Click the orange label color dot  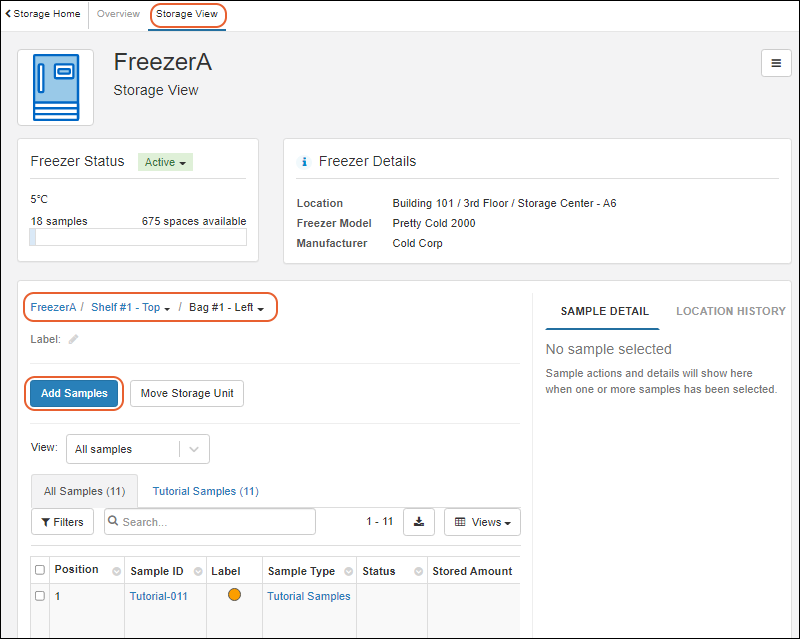pyautogui.click(x=234, y=596)
